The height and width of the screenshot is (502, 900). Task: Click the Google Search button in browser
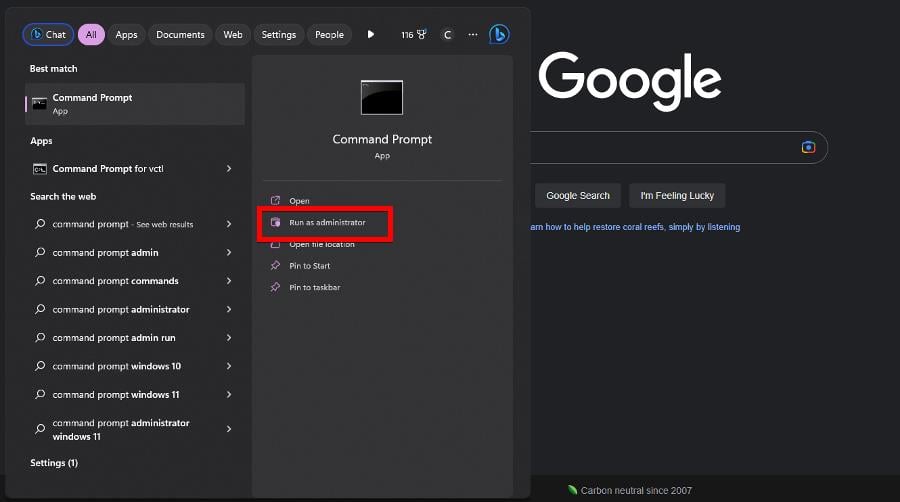[578, 196]
